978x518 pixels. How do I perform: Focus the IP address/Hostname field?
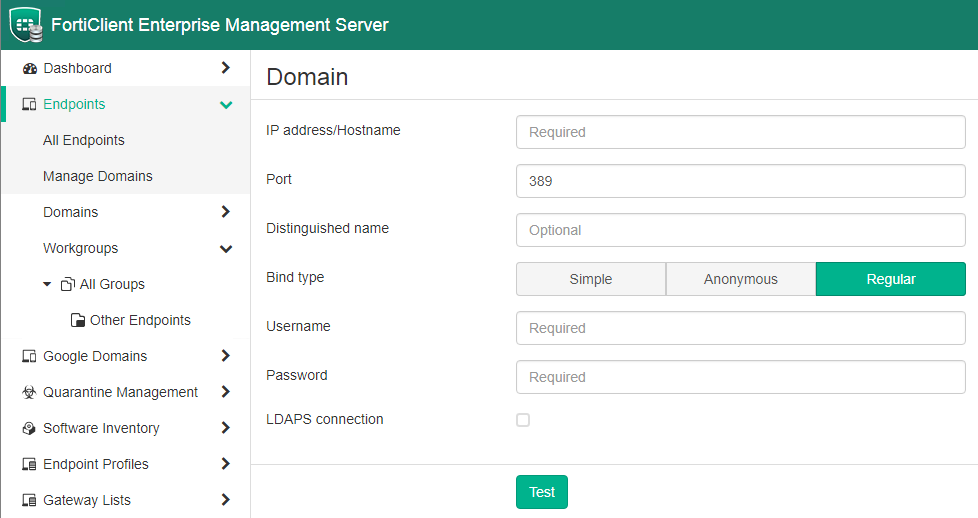tap(740, 132)
